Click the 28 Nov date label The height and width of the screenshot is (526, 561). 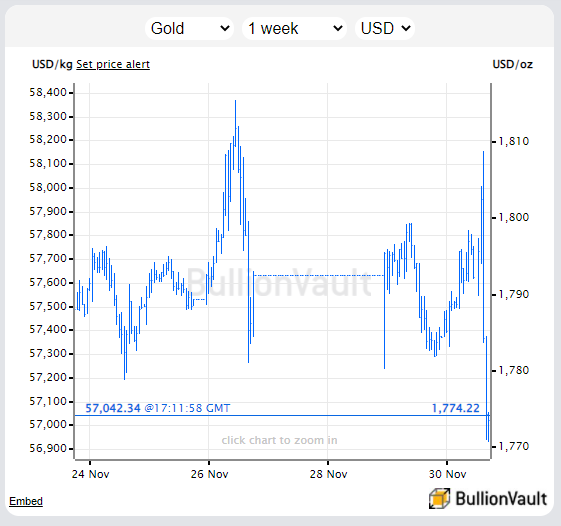pyautogui.click(x=328, y=474)
